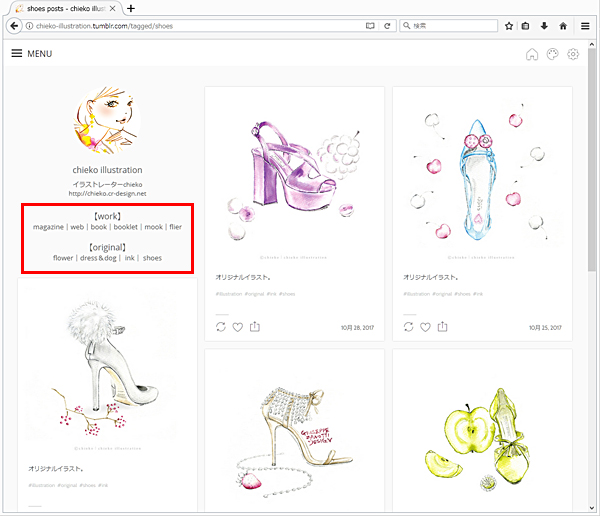Open the magazine work category

click(x=48, y=227)
